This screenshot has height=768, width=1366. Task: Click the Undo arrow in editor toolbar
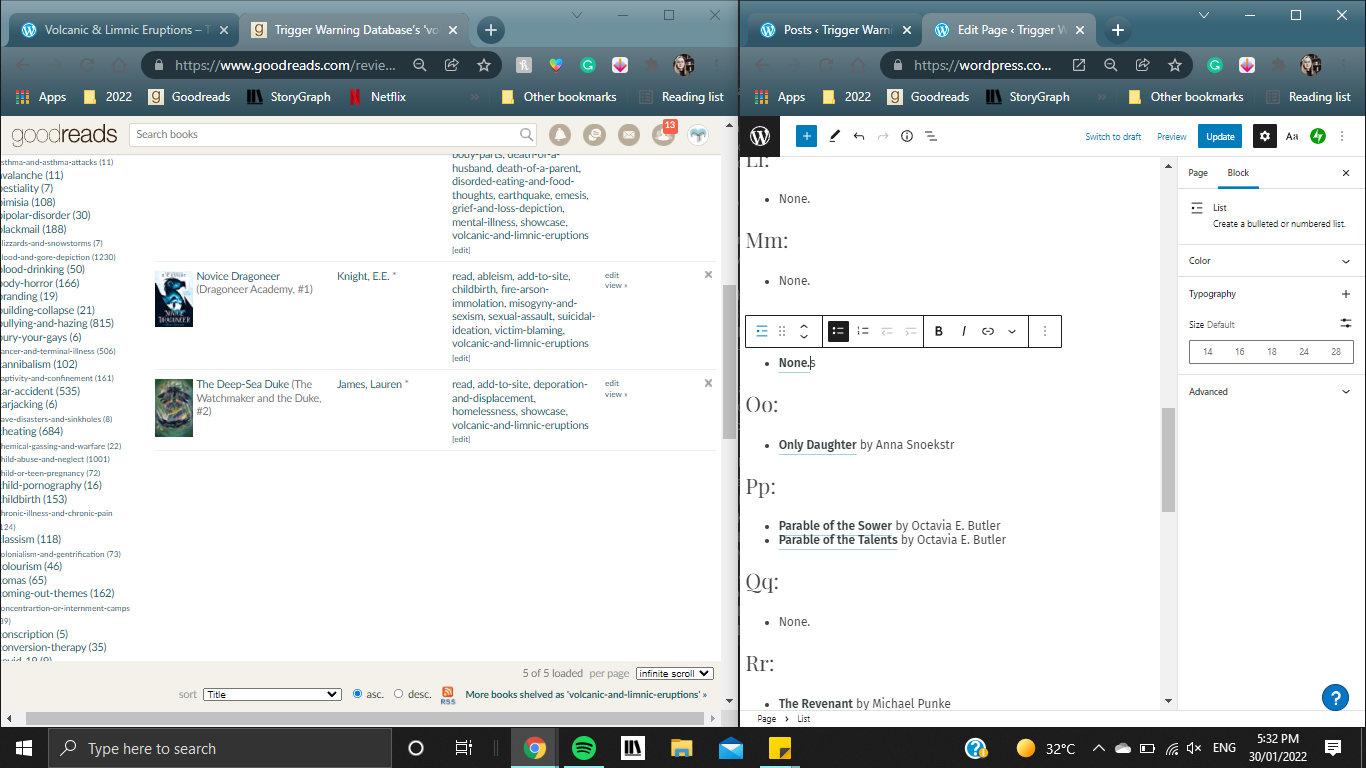[x=858, y=136]
